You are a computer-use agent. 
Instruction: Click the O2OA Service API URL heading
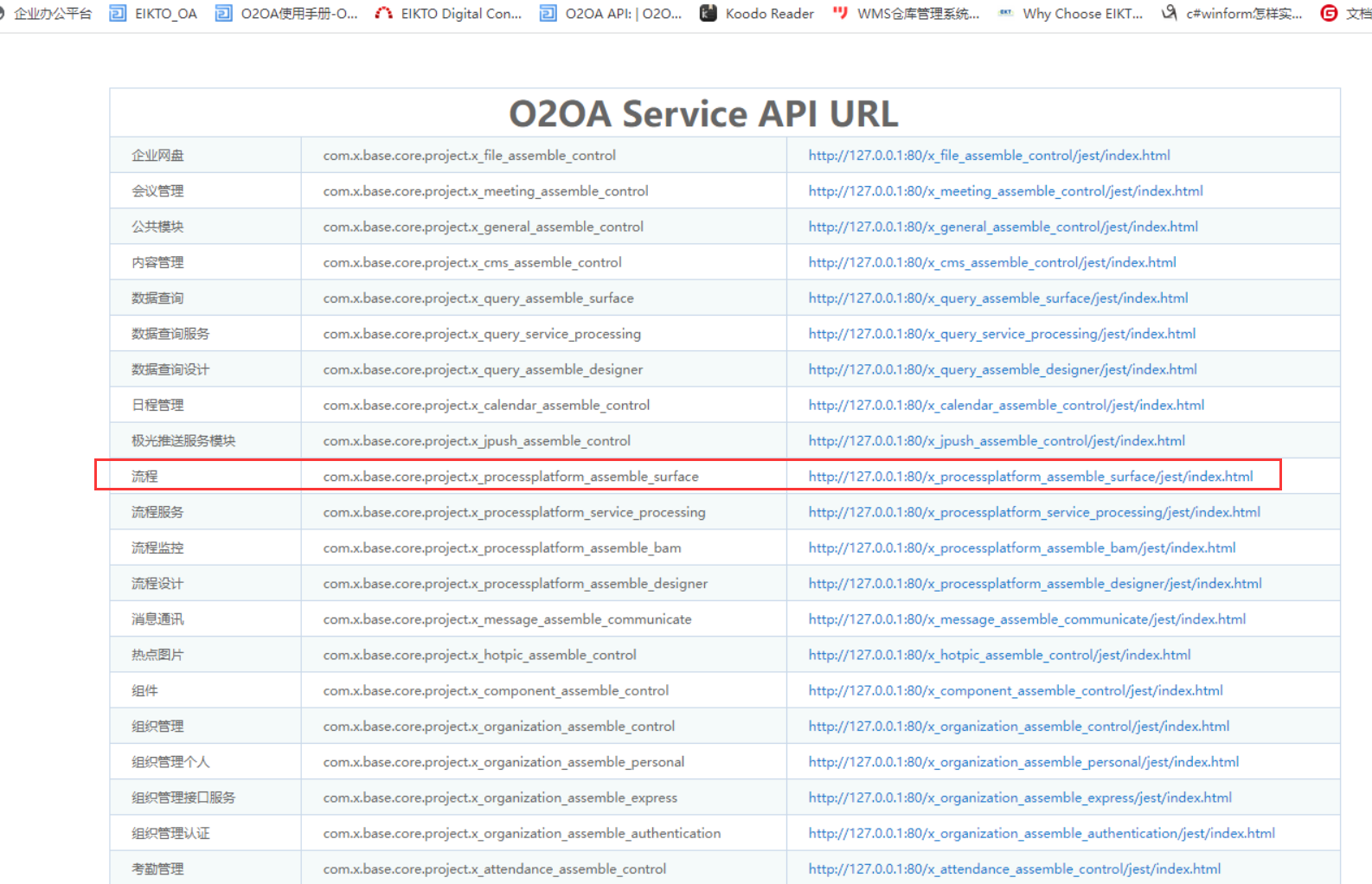703,114
